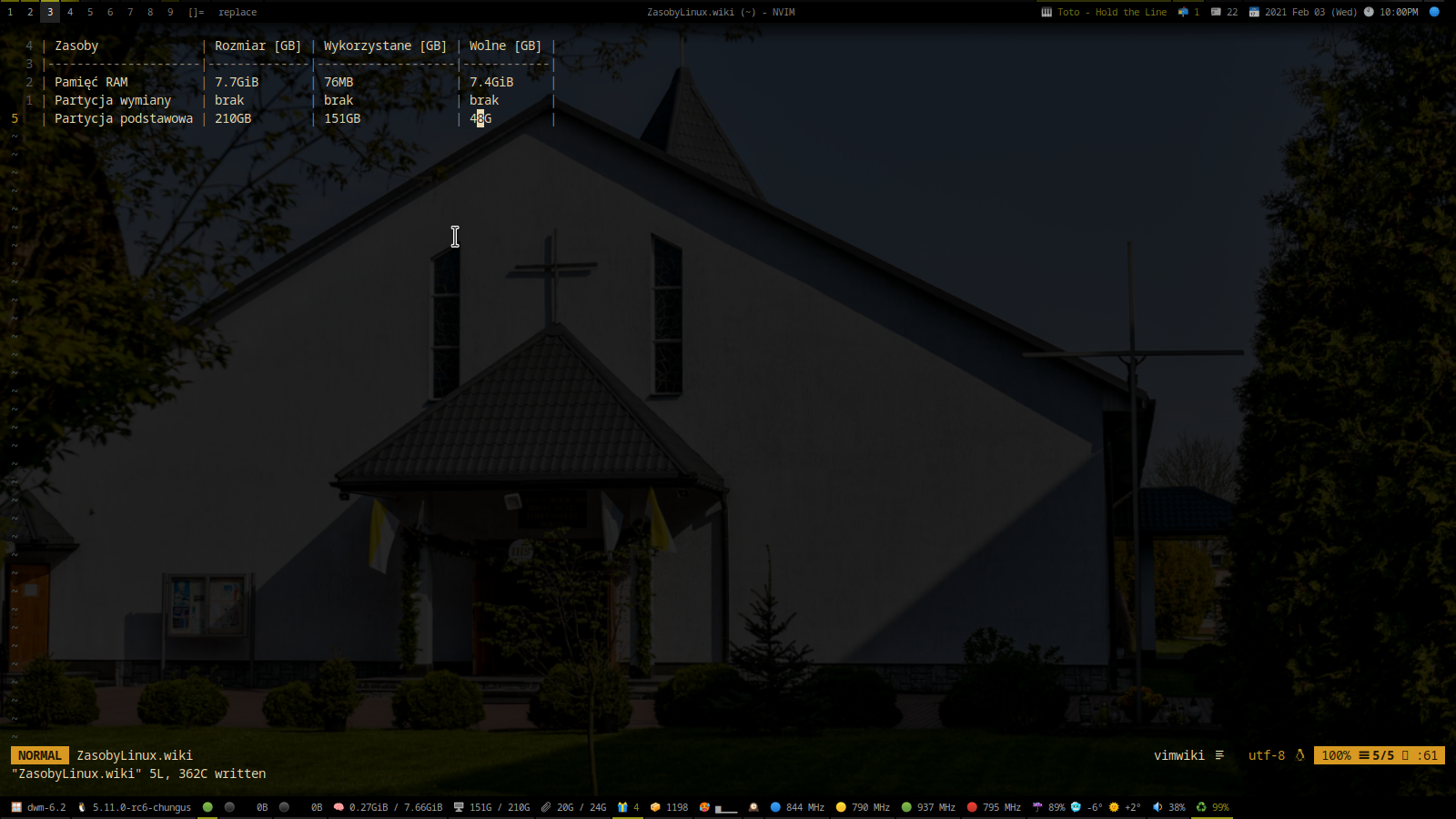Viewport: 1456px width, 819px height.
Task: Click the umbrella humidity icon at 89%
Action: pos(1036,807)
